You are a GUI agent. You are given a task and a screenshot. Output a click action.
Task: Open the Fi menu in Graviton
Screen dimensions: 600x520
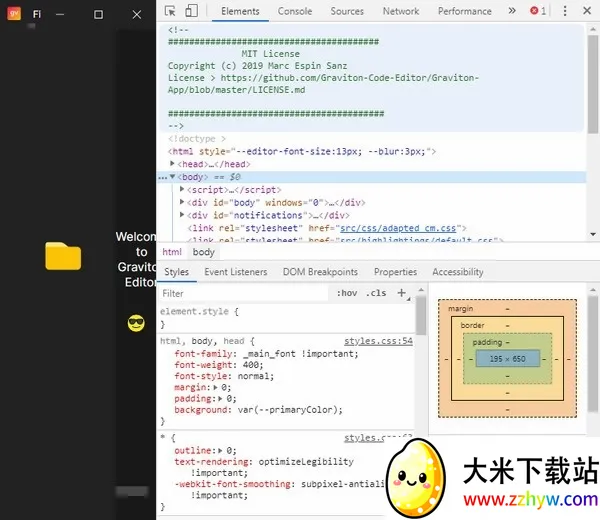pos(37,14)
